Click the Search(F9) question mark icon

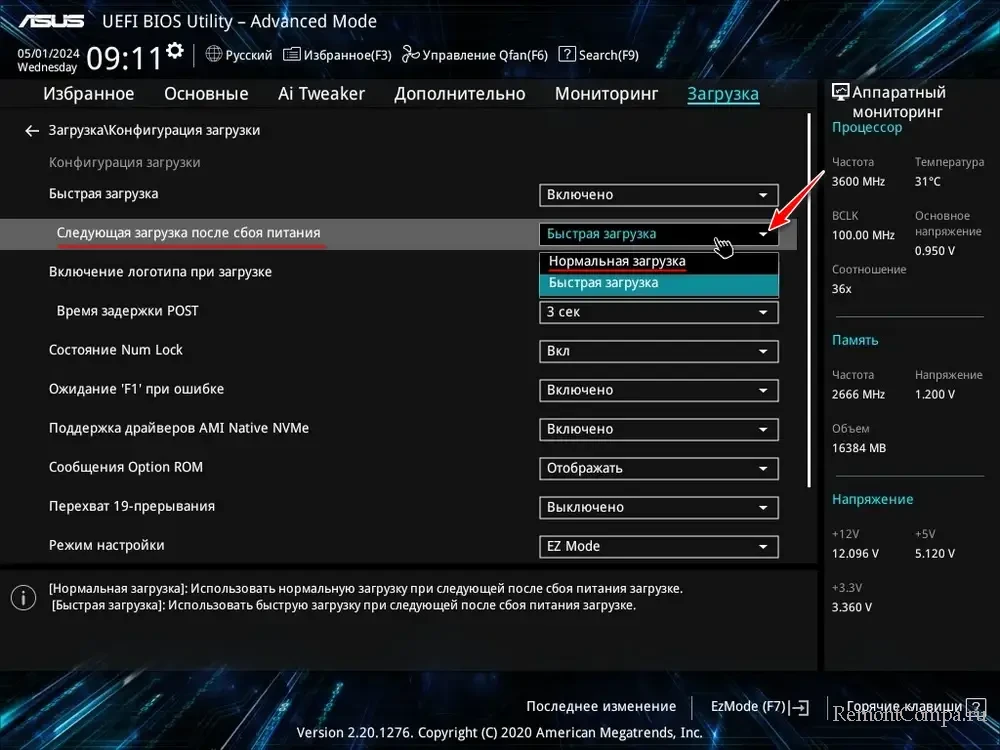(567, 55)
